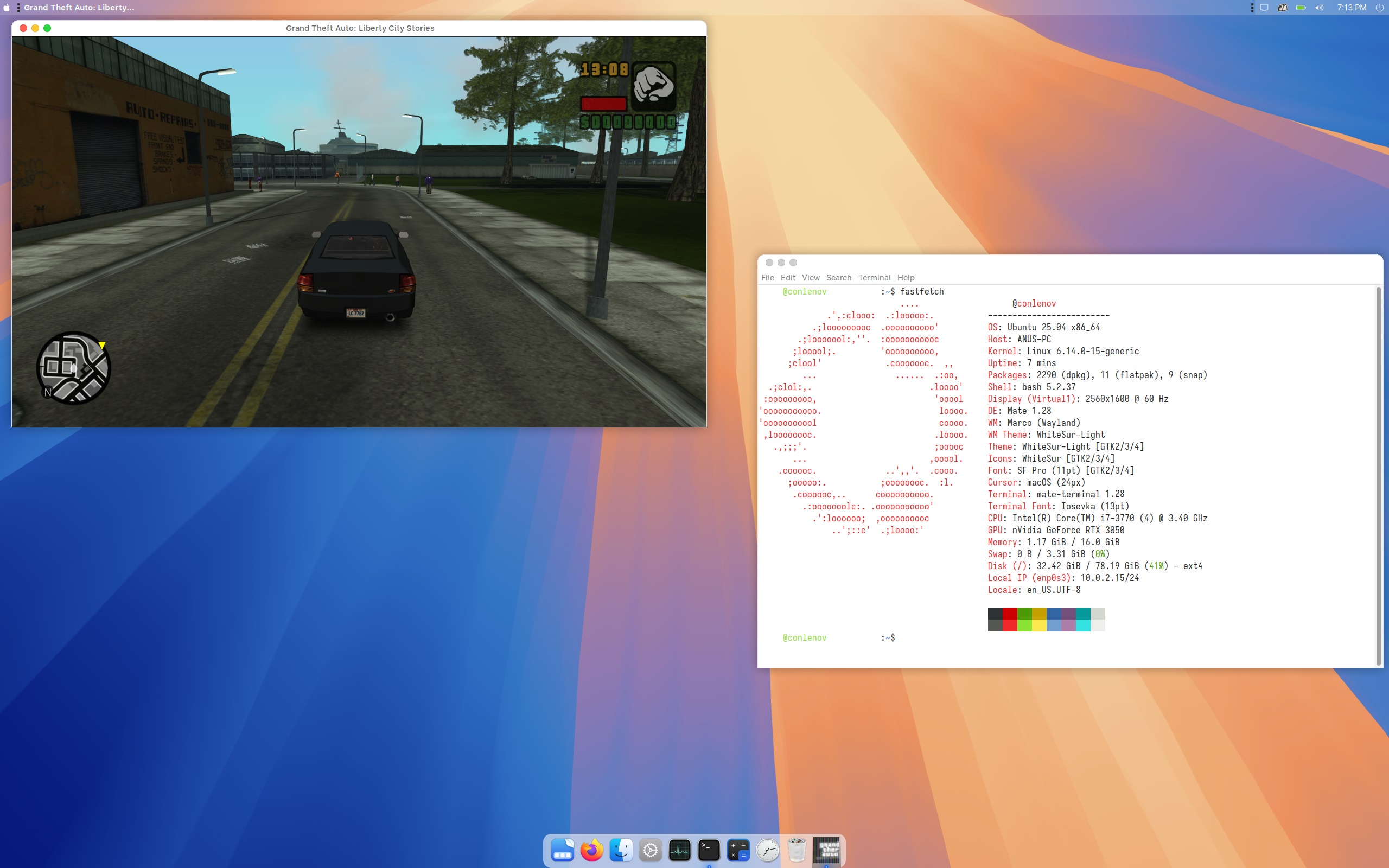This screenshot has height=868, width=1389.
Task: Click the 'Memory: 1.17 GiB / 16.0 GiB' line
Action: [1053, 542]
